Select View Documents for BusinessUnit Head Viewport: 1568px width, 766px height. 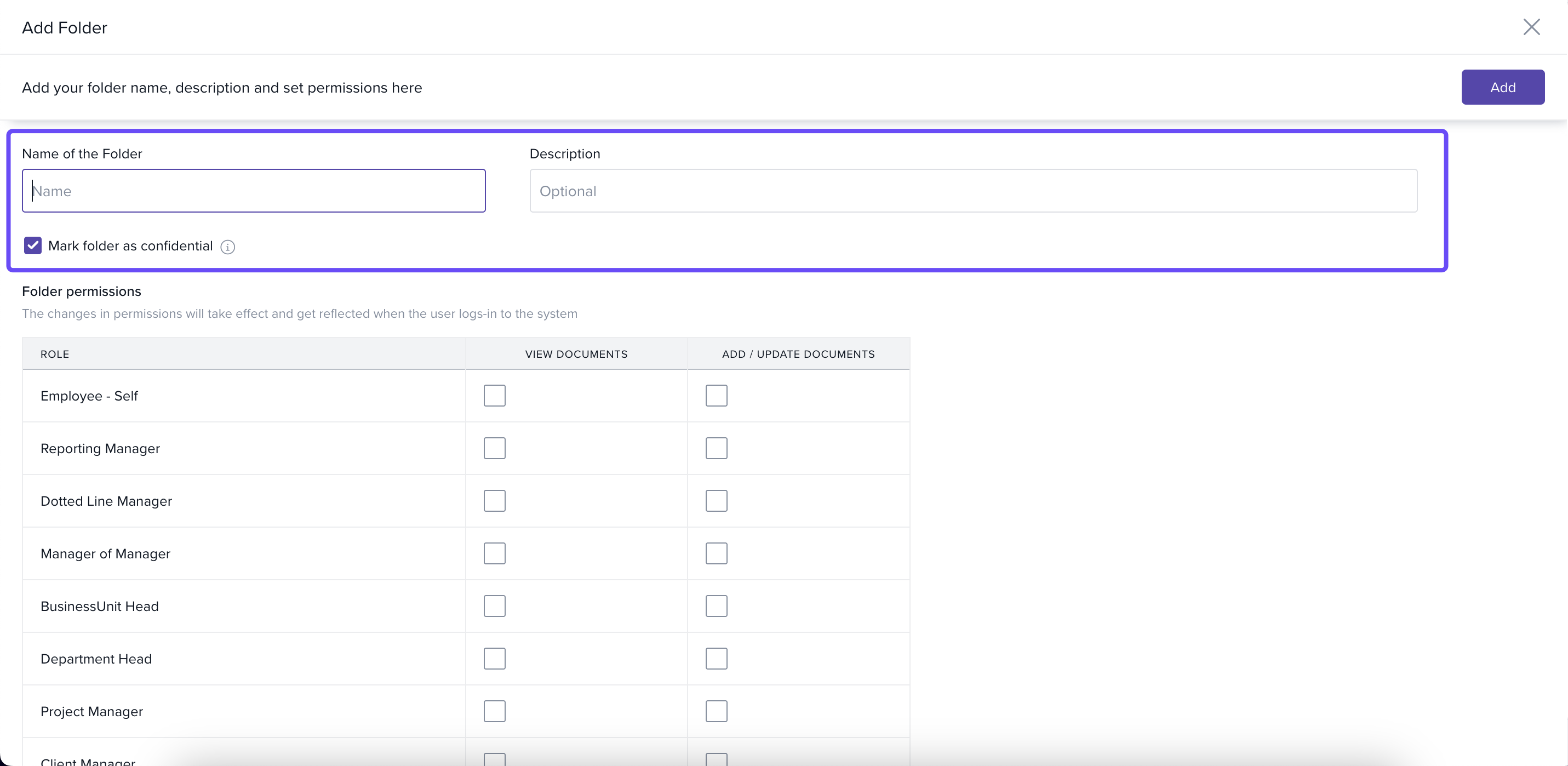(x=494, y=606)
